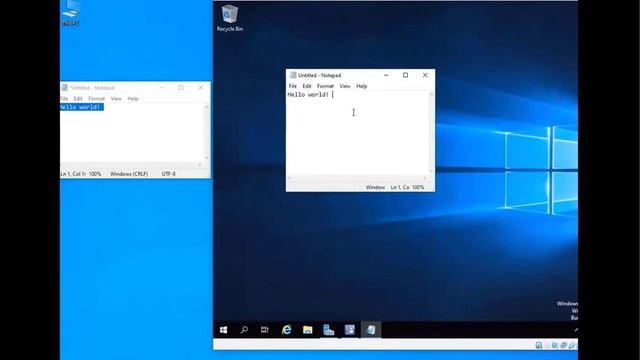
Task: Maximize the VM Notepad window
Action: (x=405, y=75)
